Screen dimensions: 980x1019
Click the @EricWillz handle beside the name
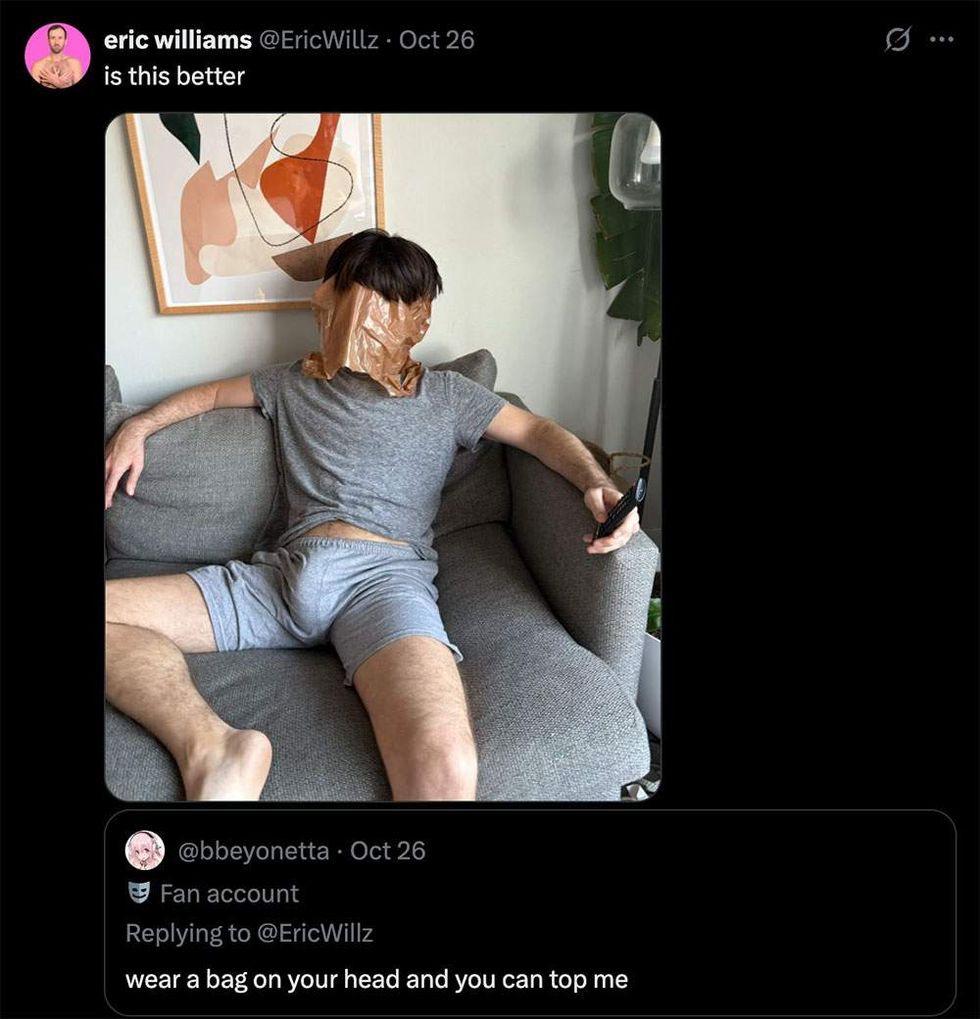319,40
